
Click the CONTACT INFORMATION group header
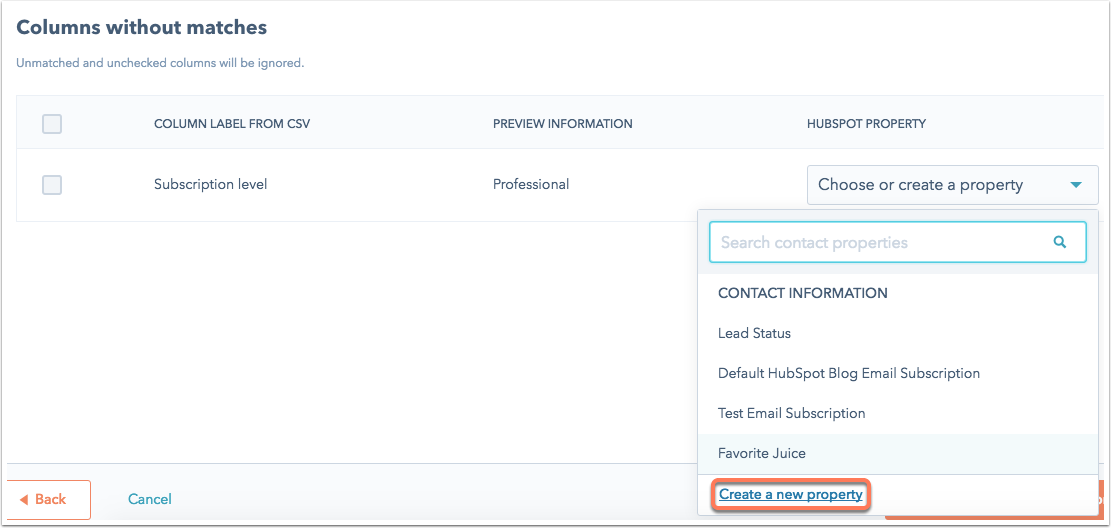[803, 293]
